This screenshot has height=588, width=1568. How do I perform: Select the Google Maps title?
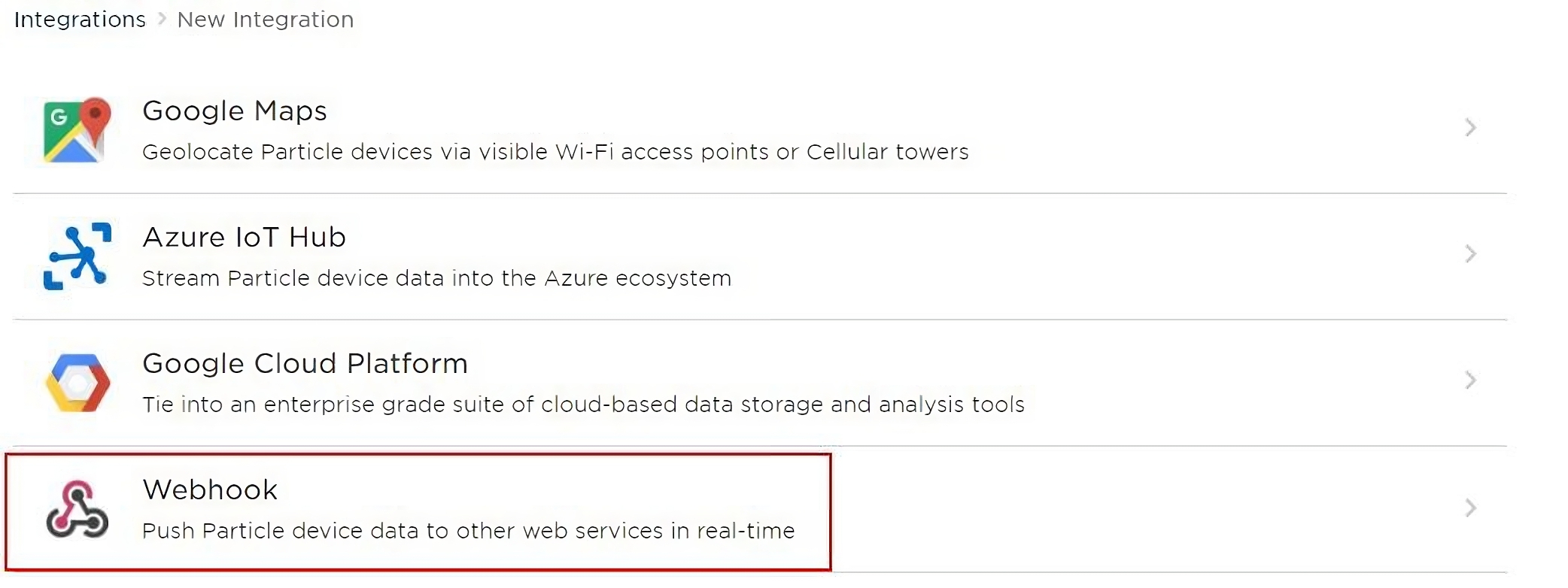[x=235, y=111]
